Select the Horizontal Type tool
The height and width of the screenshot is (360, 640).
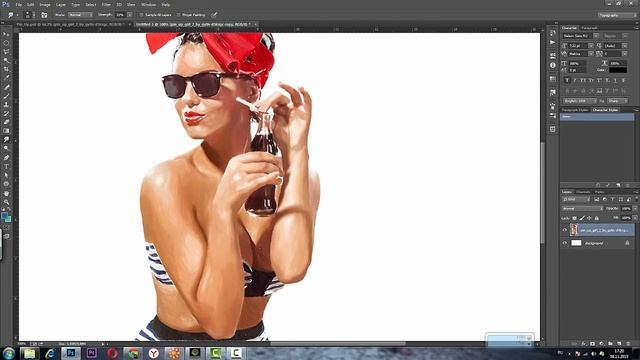(6, 167)
